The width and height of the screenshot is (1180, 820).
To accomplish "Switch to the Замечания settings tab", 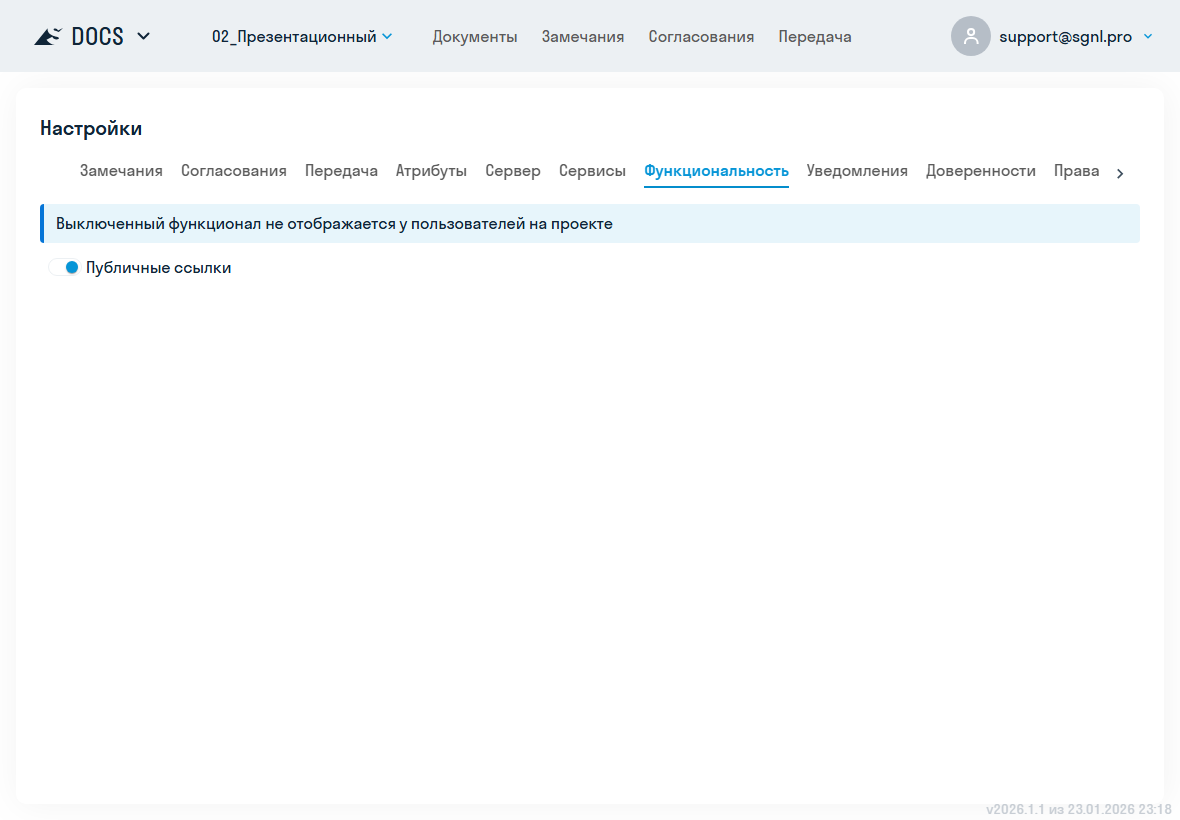I will [x=121, y=171].
